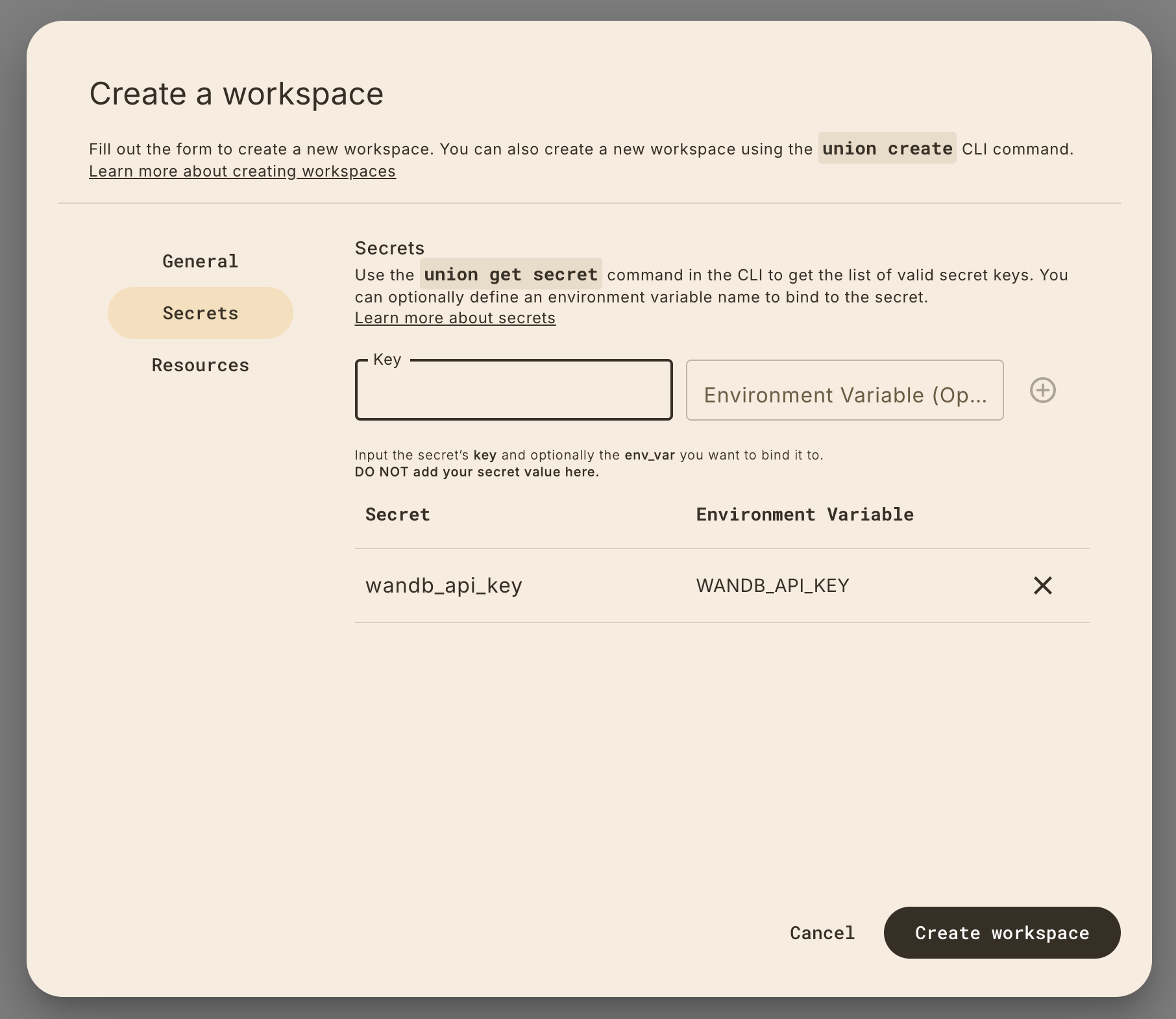Select the Secrets tab in sidebar

click(200, 313)
